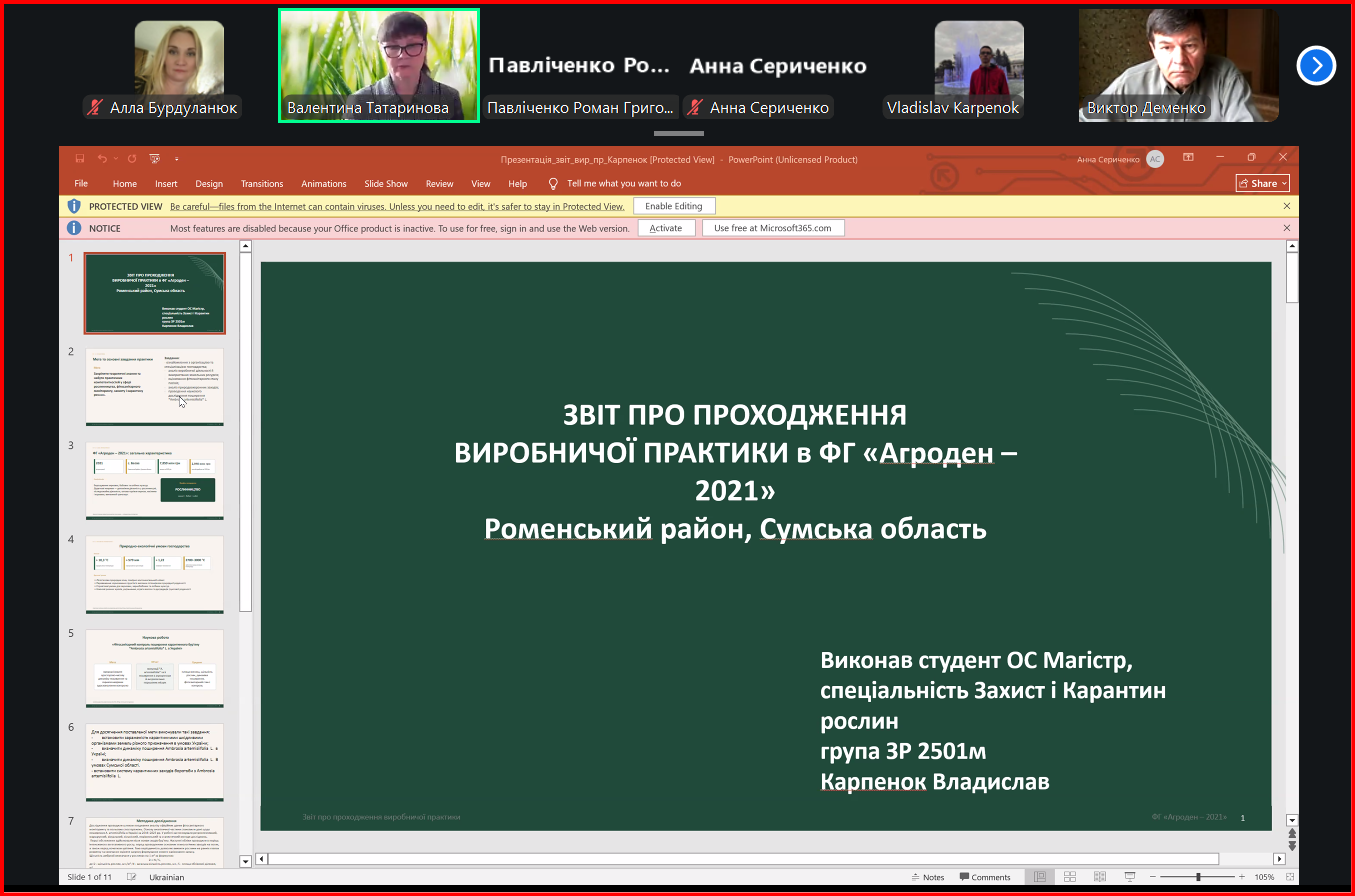Viewport: 1355px width, 896px height.
Task: Click spell check icon in status bar
Action: click(132, 877)
